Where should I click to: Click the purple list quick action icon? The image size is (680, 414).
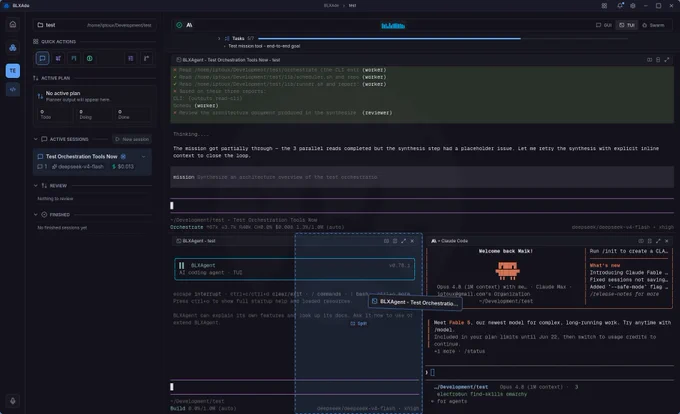(131, 58)
